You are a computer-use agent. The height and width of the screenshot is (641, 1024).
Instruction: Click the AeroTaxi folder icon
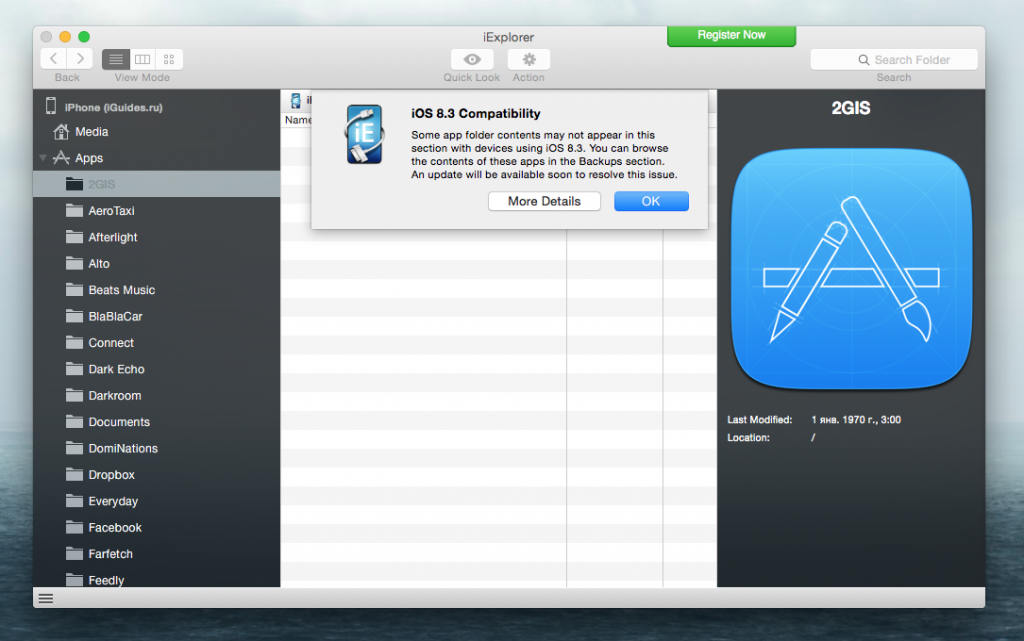coord(74,210)
